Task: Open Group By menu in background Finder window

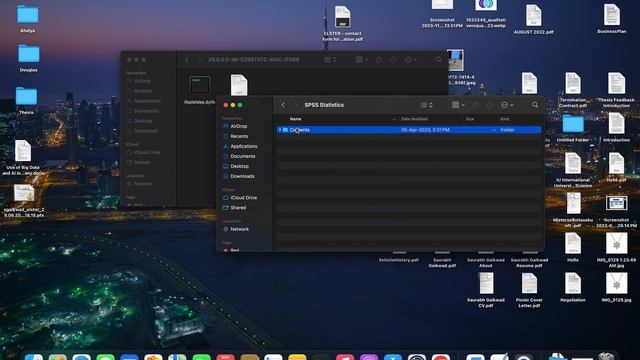Action: point(362,60)
